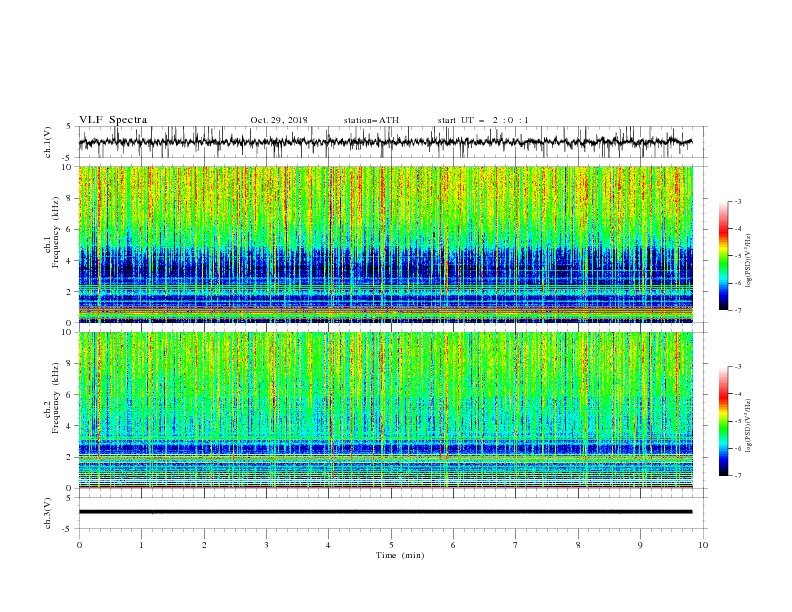The width and height of the screenshot is (792, 612).
Task: Click the "ch.2 Frequency (kHz)" axis label
Action: coord(52,398)
